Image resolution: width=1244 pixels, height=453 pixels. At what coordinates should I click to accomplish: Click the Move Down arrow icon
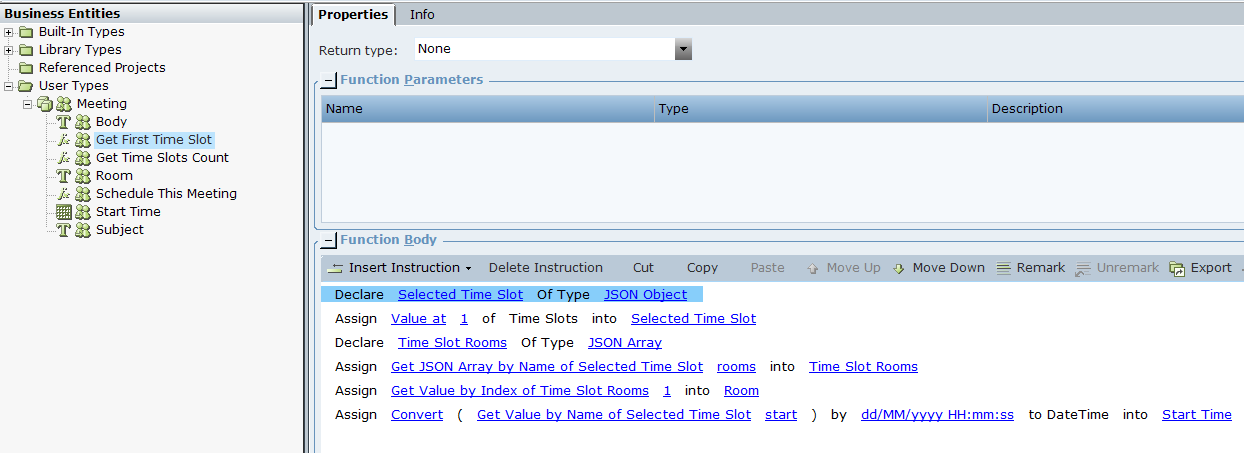899,268
